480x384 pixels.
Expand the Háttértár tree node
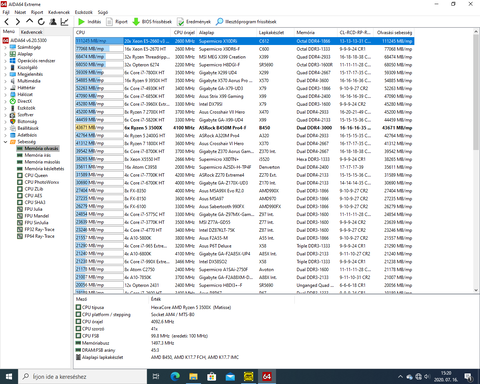point(5,88)
